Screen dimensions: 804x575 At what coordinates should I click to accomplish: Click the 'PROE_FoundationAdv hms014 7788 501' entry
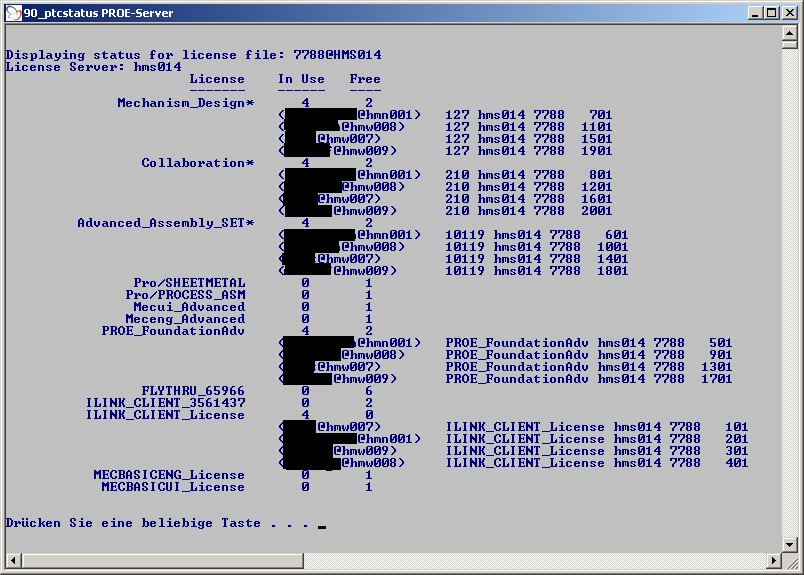point(589,343)
